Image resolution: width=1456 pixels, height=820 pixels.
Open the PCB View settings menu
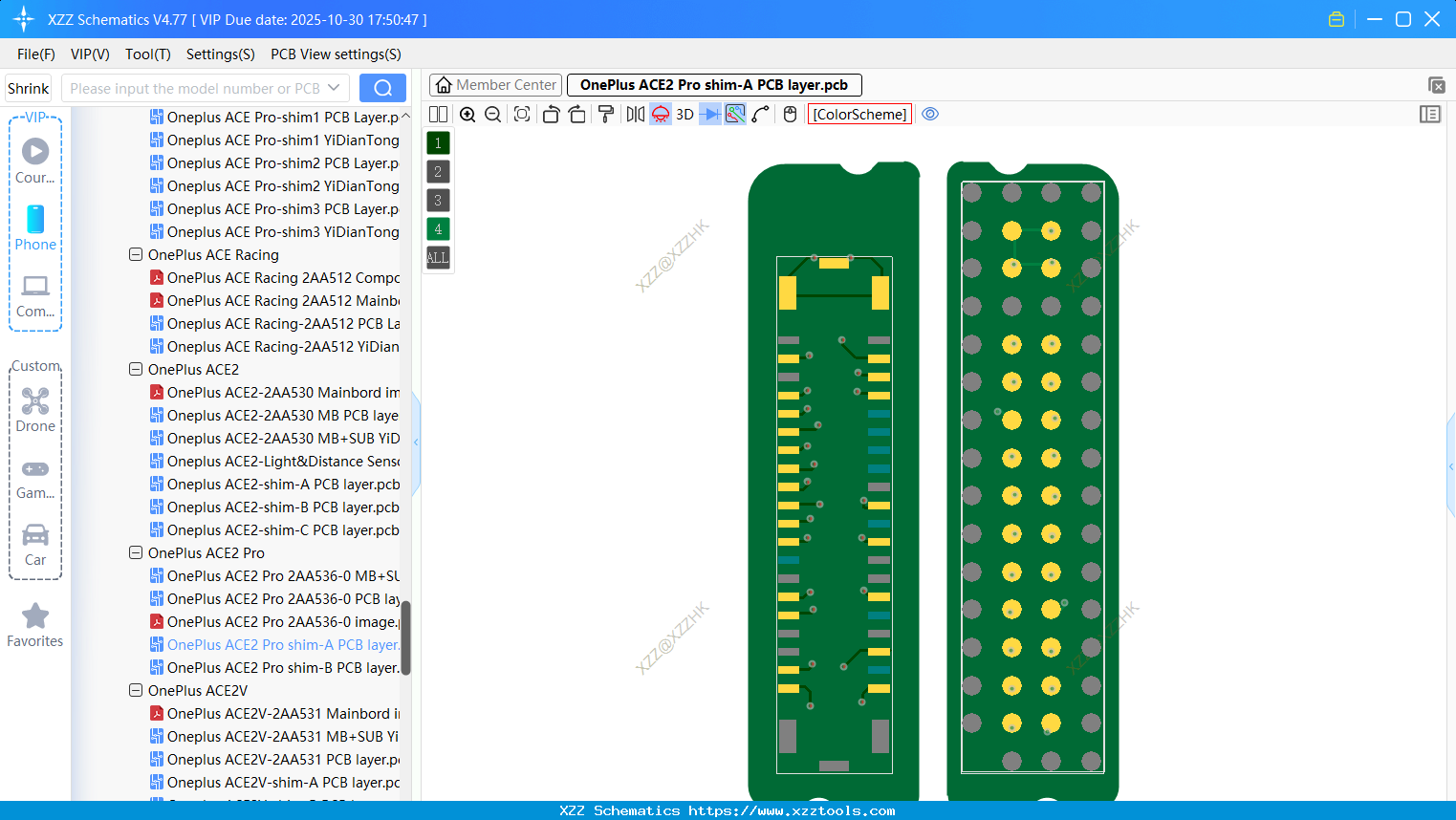pos(335,54)
